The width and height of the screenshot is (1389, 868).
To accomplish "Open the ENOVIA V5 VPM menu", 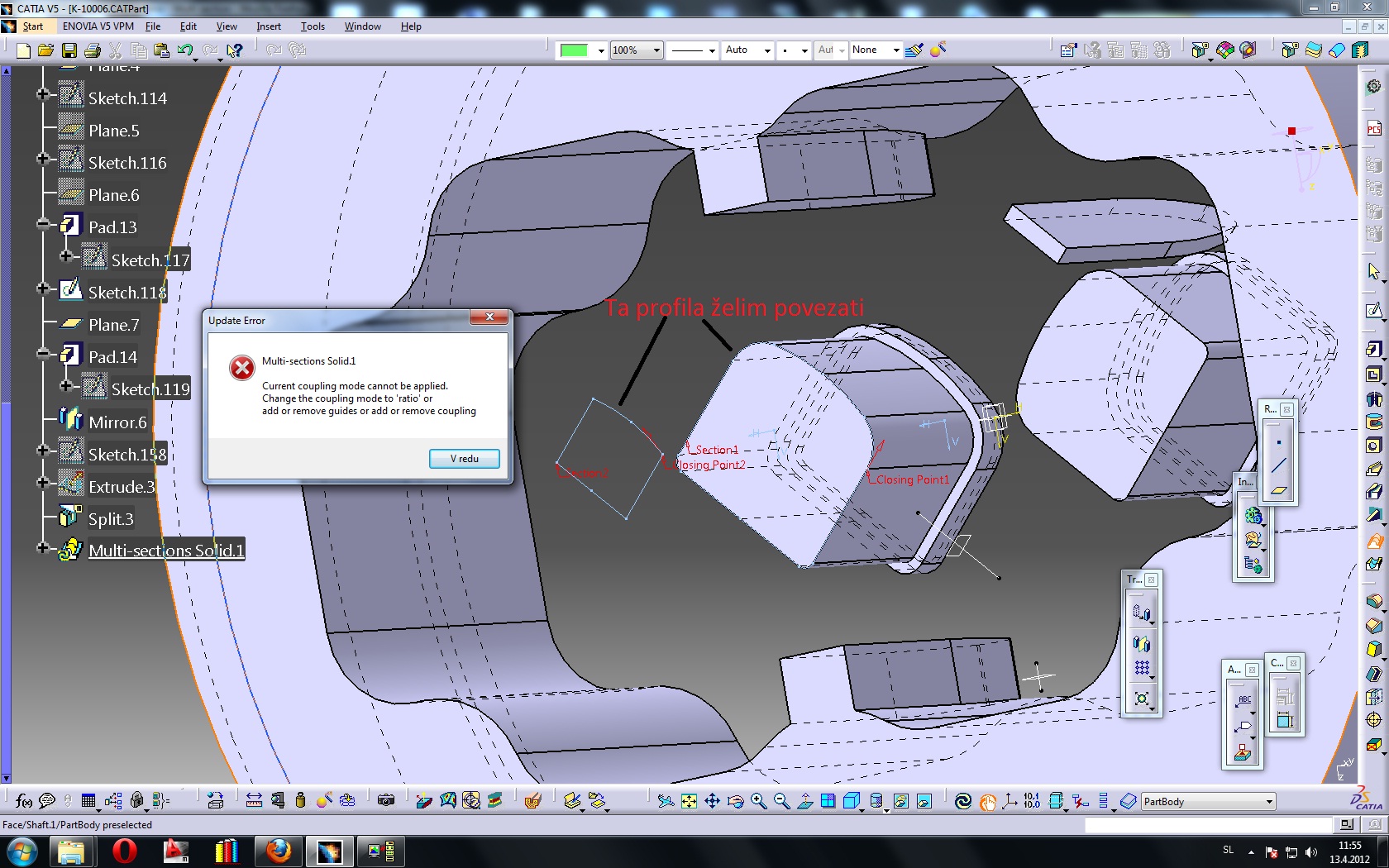I will point(98,26).
